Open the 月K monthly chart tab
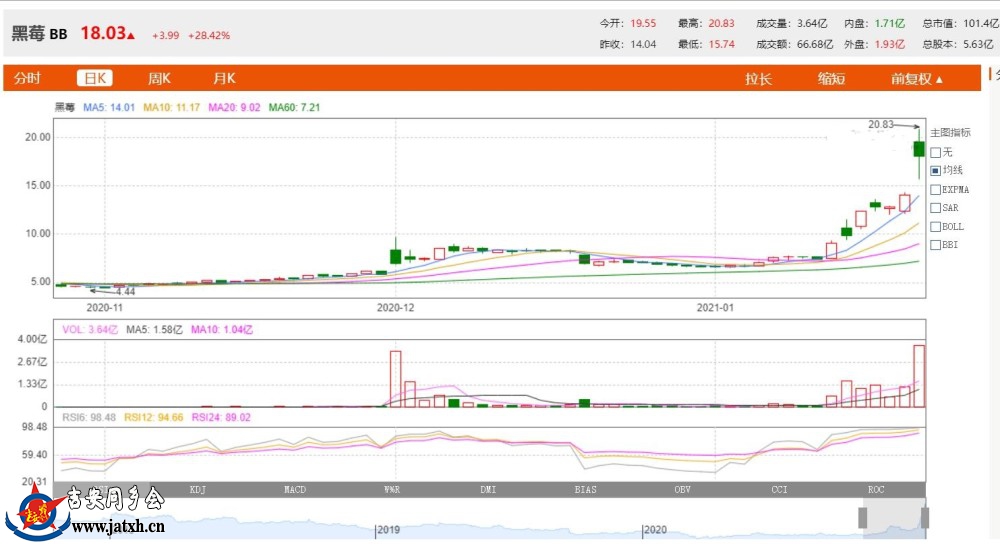 click(224, 78)
